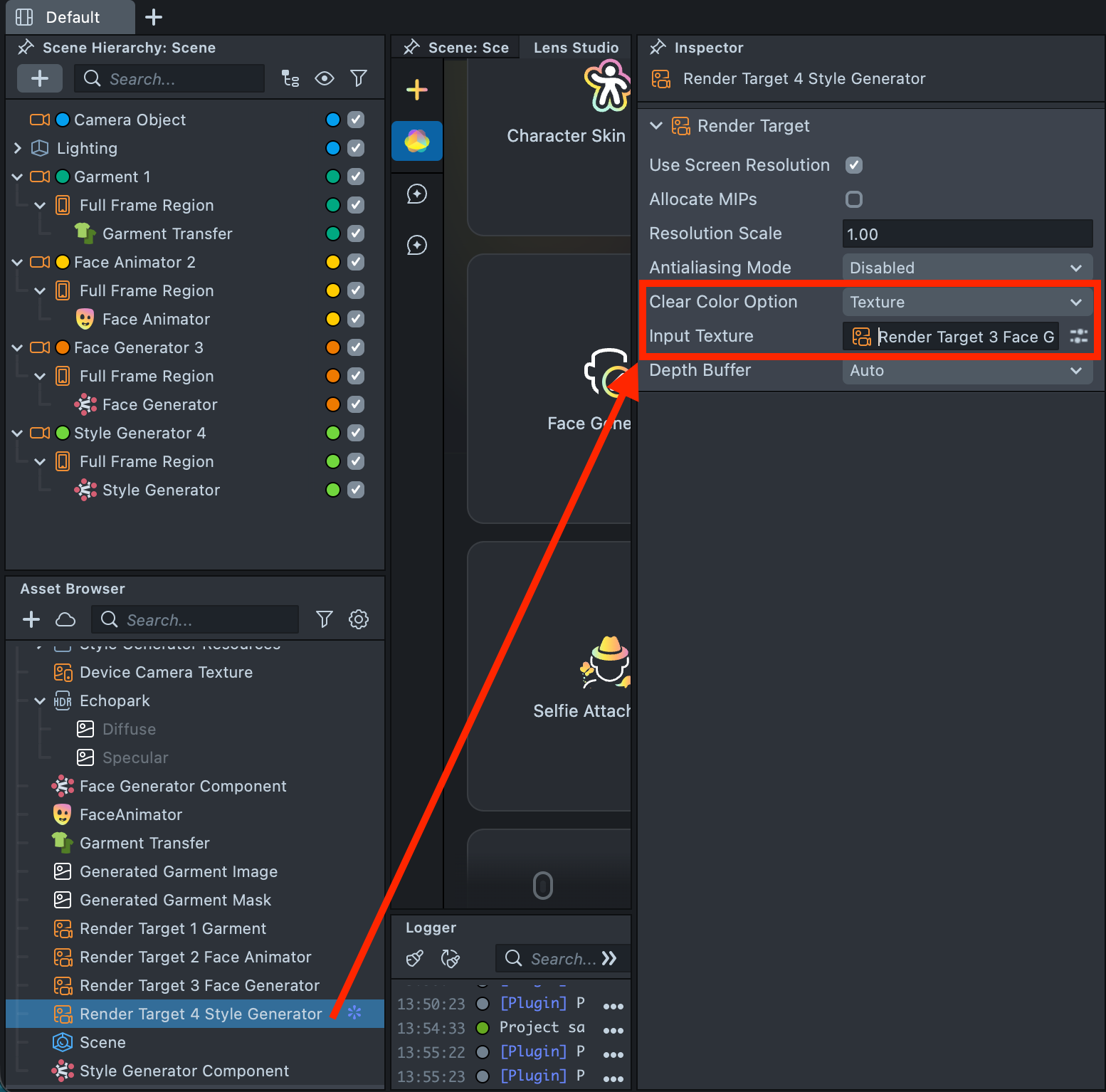
Task: Click the yellow plus in Scene sidebar
Action: [x=417, y=90]
